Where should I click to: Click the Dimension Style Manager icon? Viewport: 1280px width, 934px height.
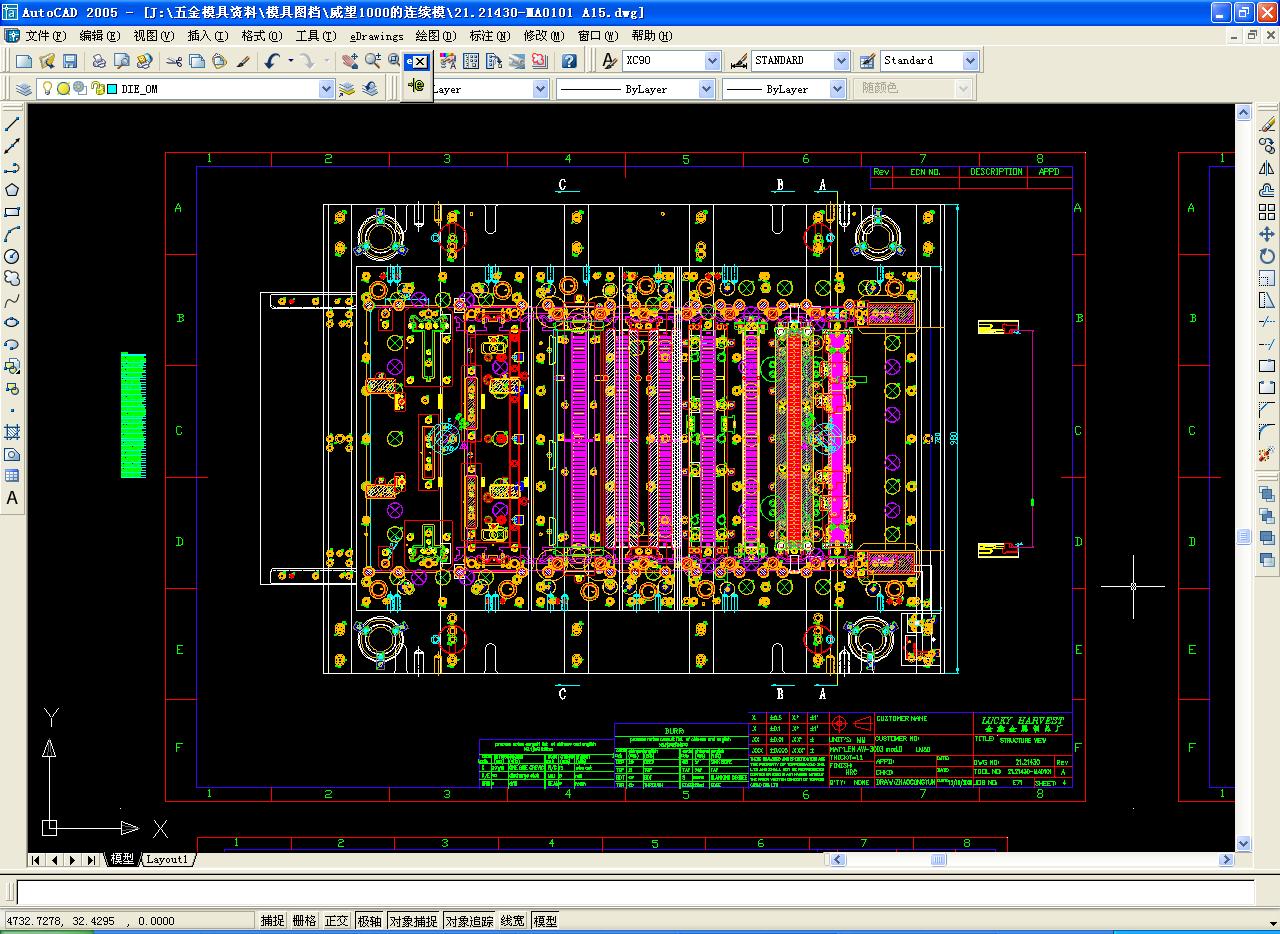point(738,61)
